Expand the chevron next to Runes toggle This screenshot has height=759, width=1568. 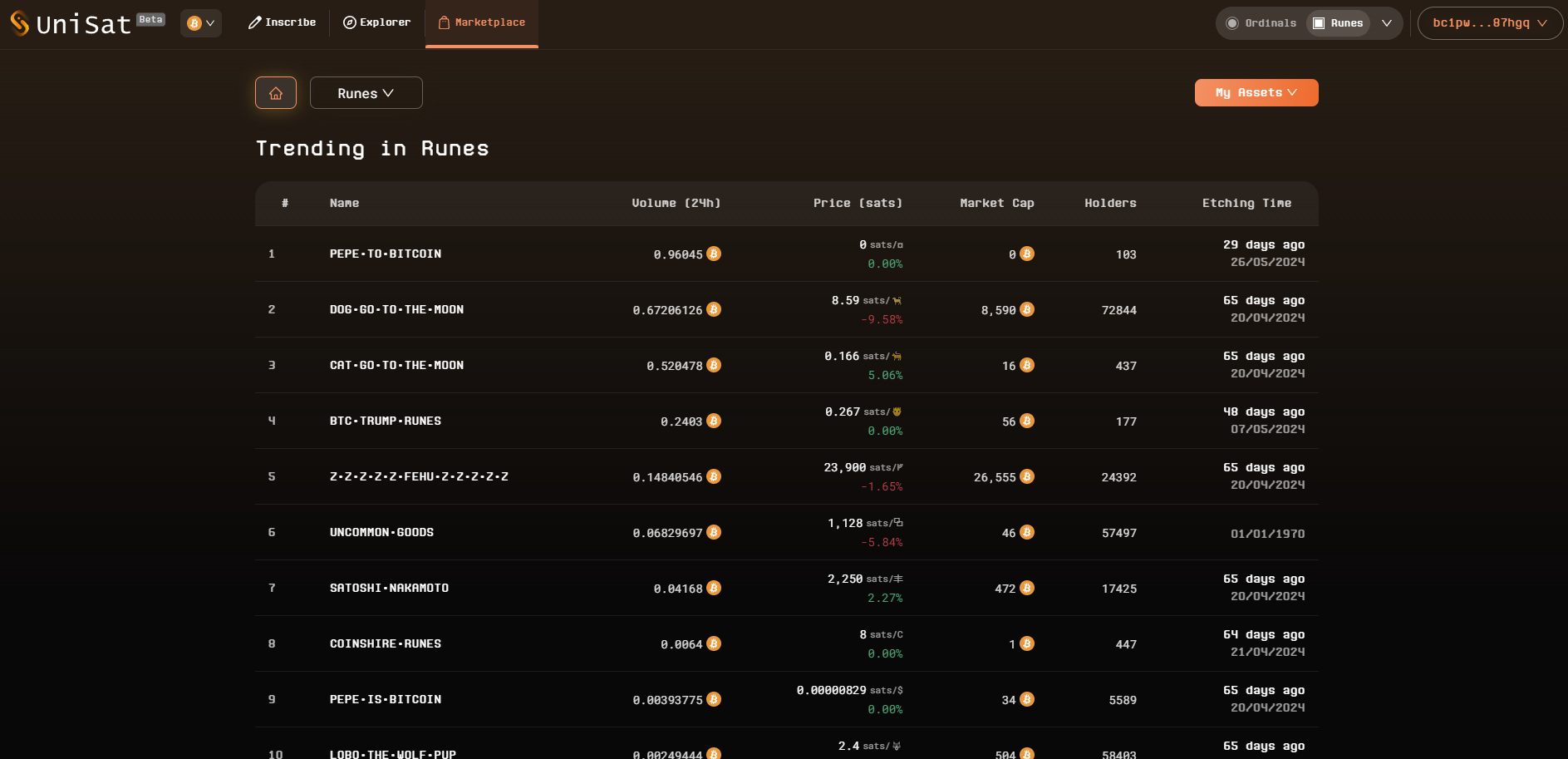pos(1387,23)
